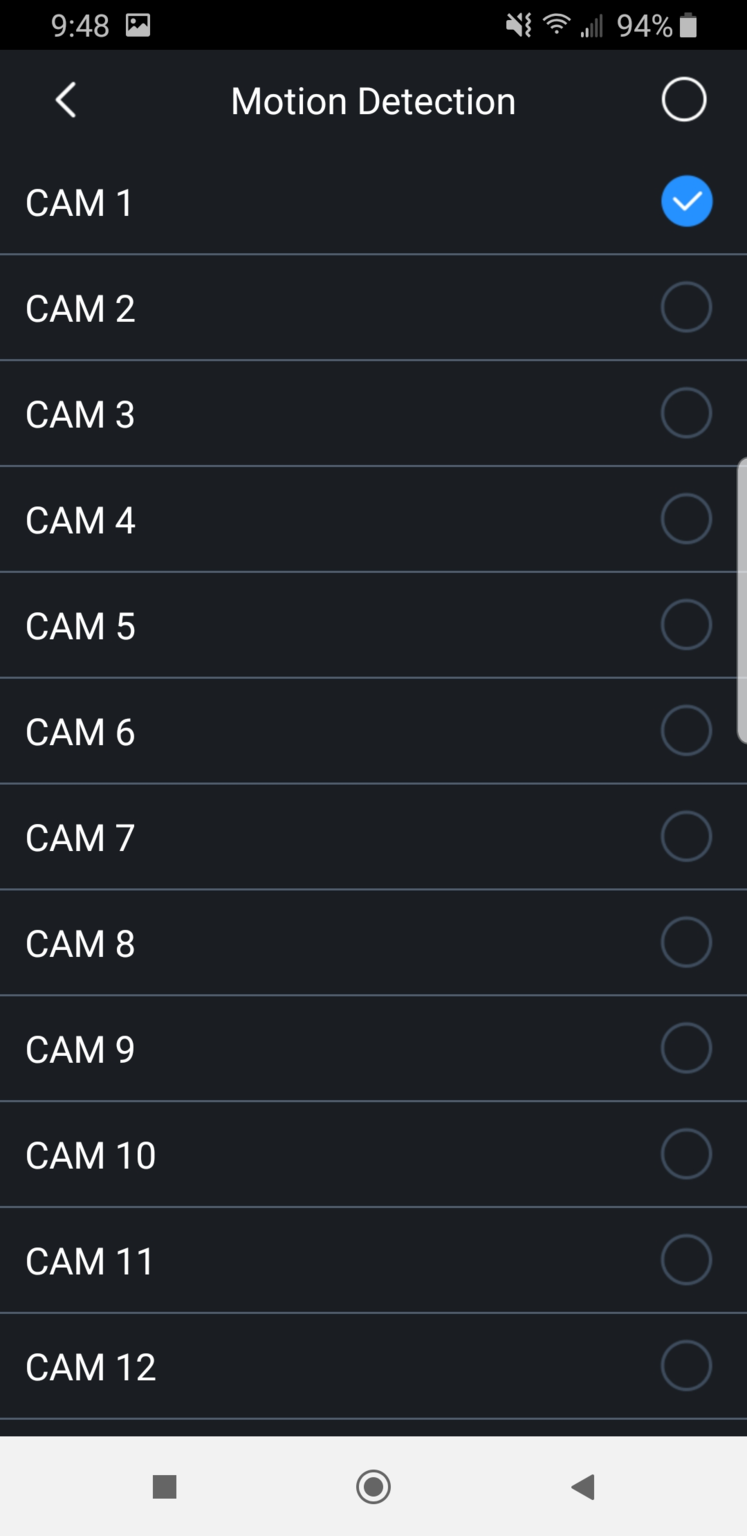Uncheck the CAM 1 blue checkmark
747x1536 pixels.
click(x=686, y=202)
